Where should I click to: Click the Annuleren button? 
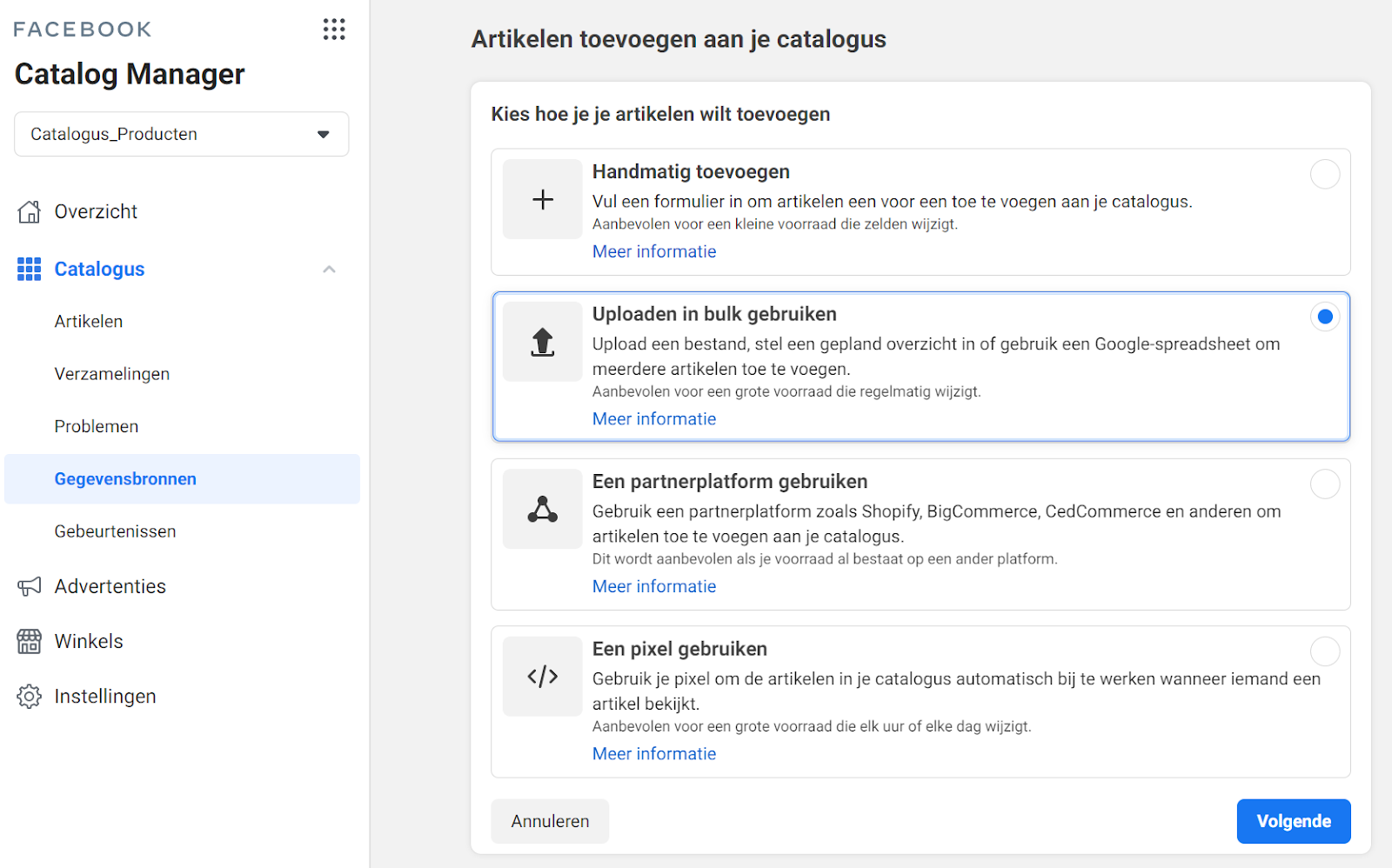550,821
